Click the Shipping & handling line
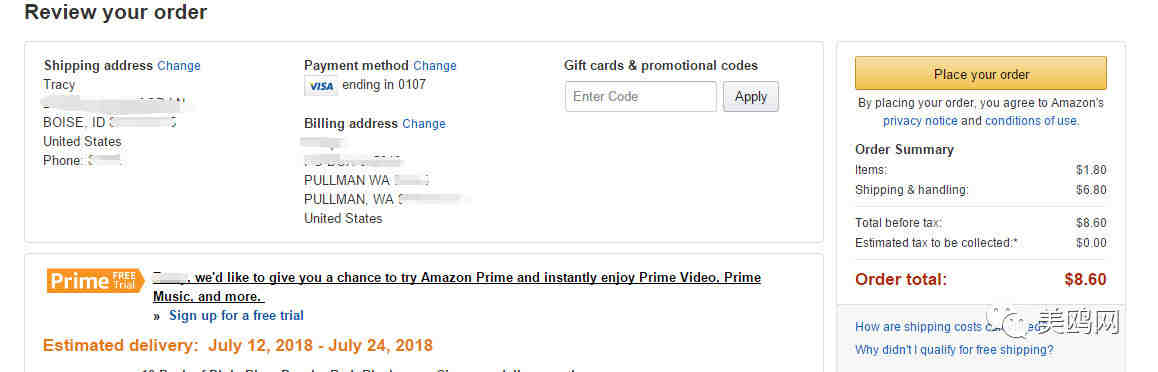This screenshot has width=1158, height=372. coord(981,190)
